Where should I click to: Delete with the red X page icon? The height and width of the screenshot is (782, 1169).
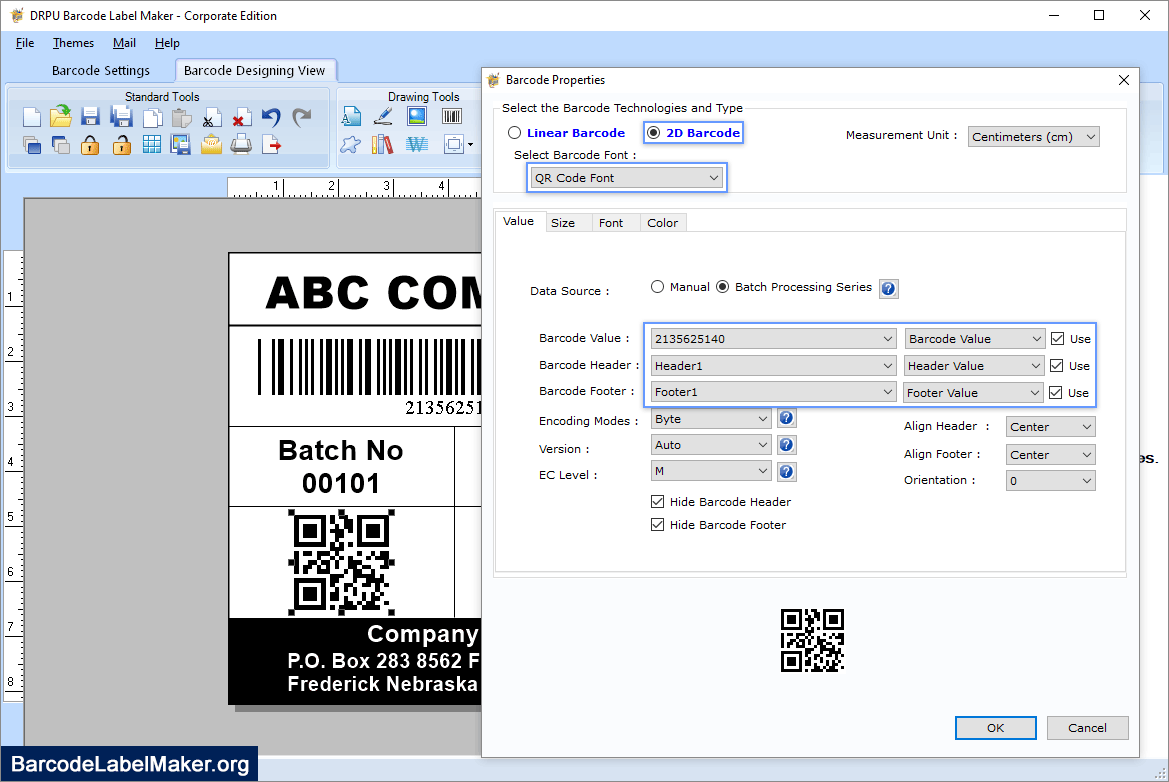click(241, 118)
